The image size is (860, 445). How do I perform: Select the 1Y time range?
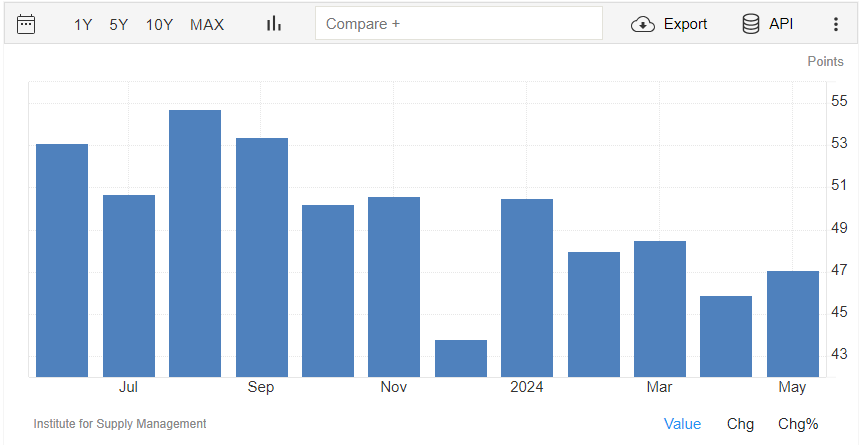pyautogui.click(x=83, y=25)
